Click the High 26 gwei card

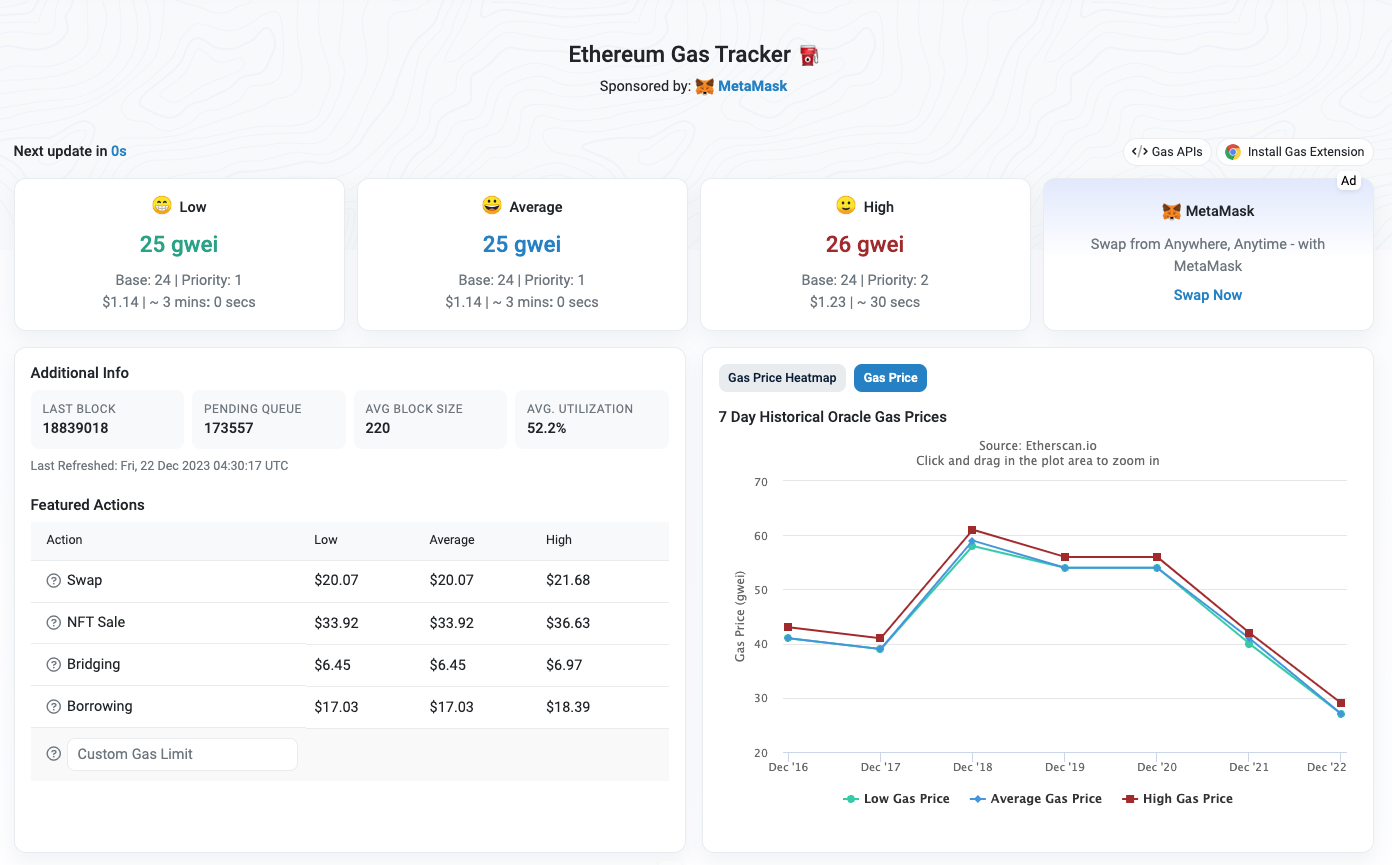865,254
